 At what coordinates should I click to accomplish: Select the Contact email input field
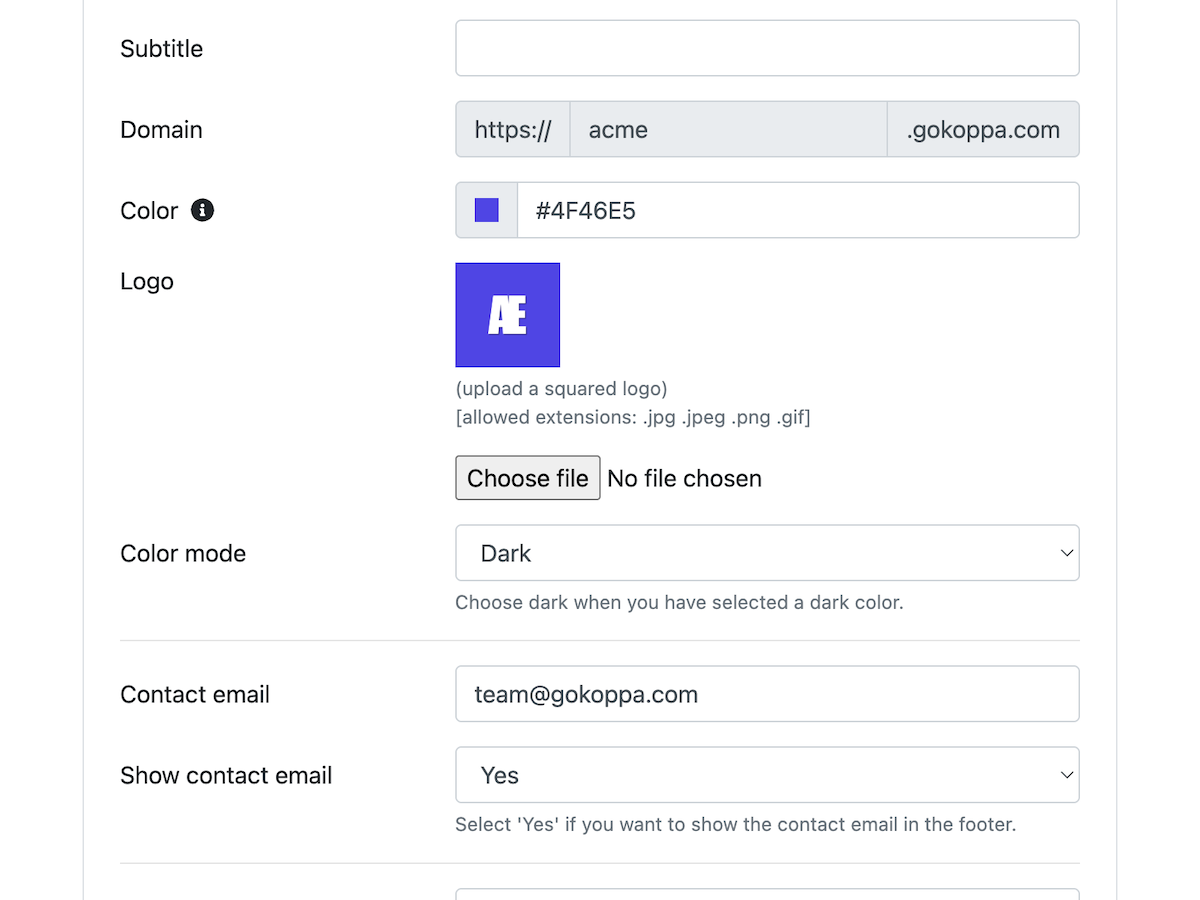(x=767, y=694)
